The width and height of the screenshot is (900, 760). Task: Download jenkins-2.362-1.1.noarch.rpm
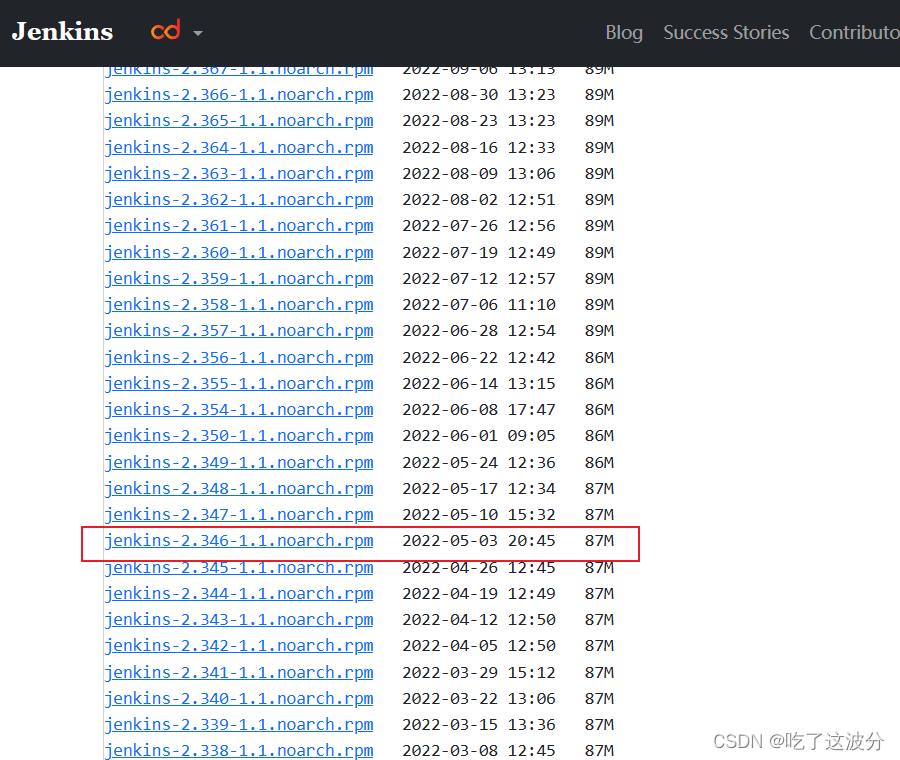tap(239, 200)
